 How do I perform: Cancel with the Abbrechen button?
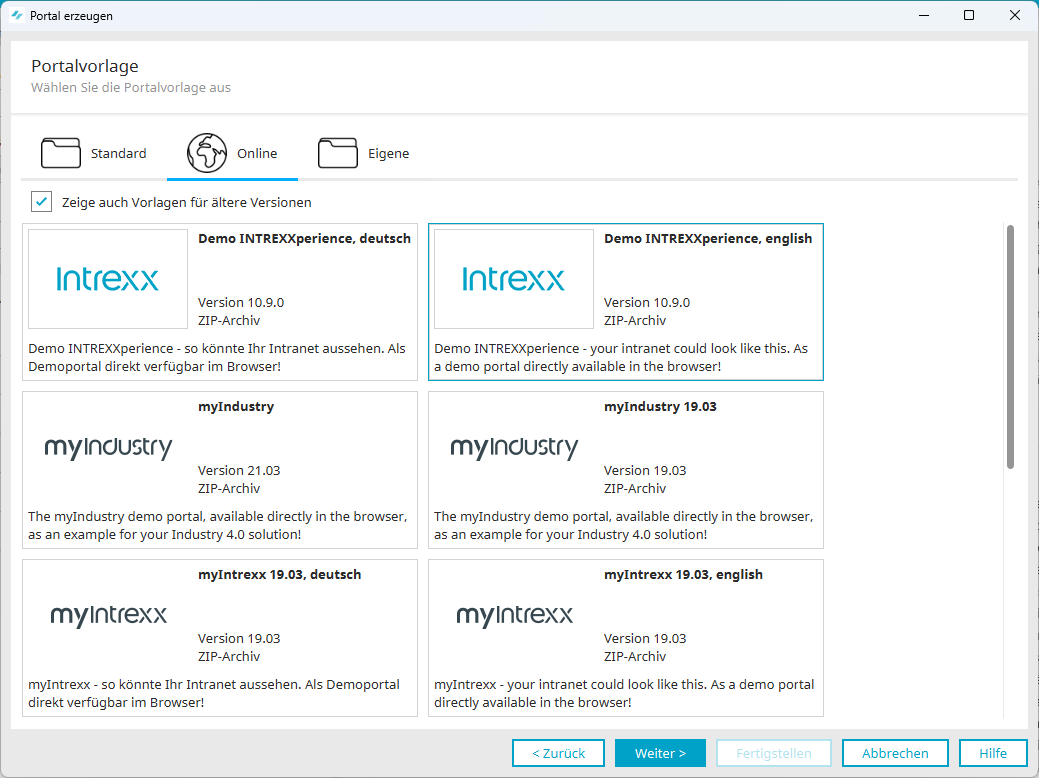click(895, 753)
